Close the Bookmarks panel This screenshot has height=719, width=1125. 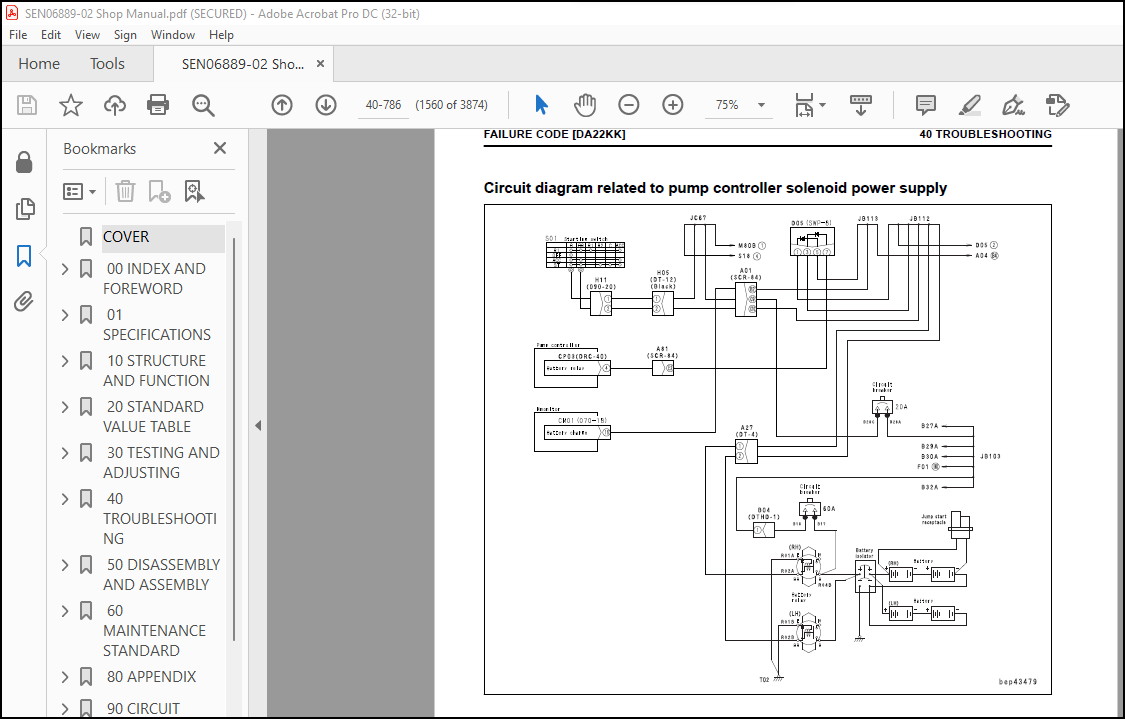point(220,149)
